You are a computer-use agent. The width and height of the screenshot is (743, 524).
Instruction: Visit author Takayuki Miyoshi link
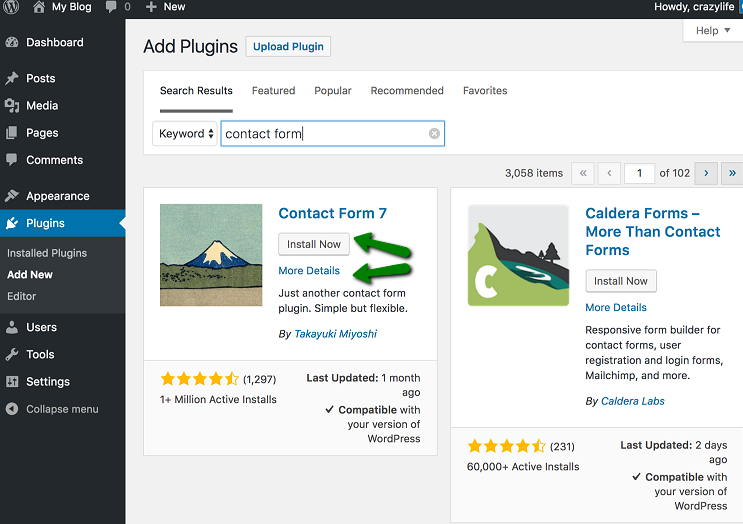click(x=335, y=334)
